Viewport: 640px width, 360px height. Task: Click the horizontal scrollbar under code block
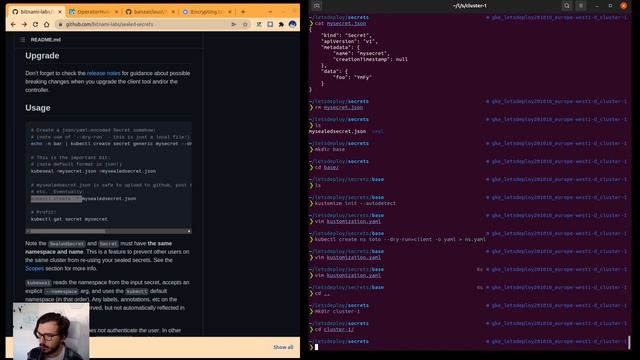68,231
